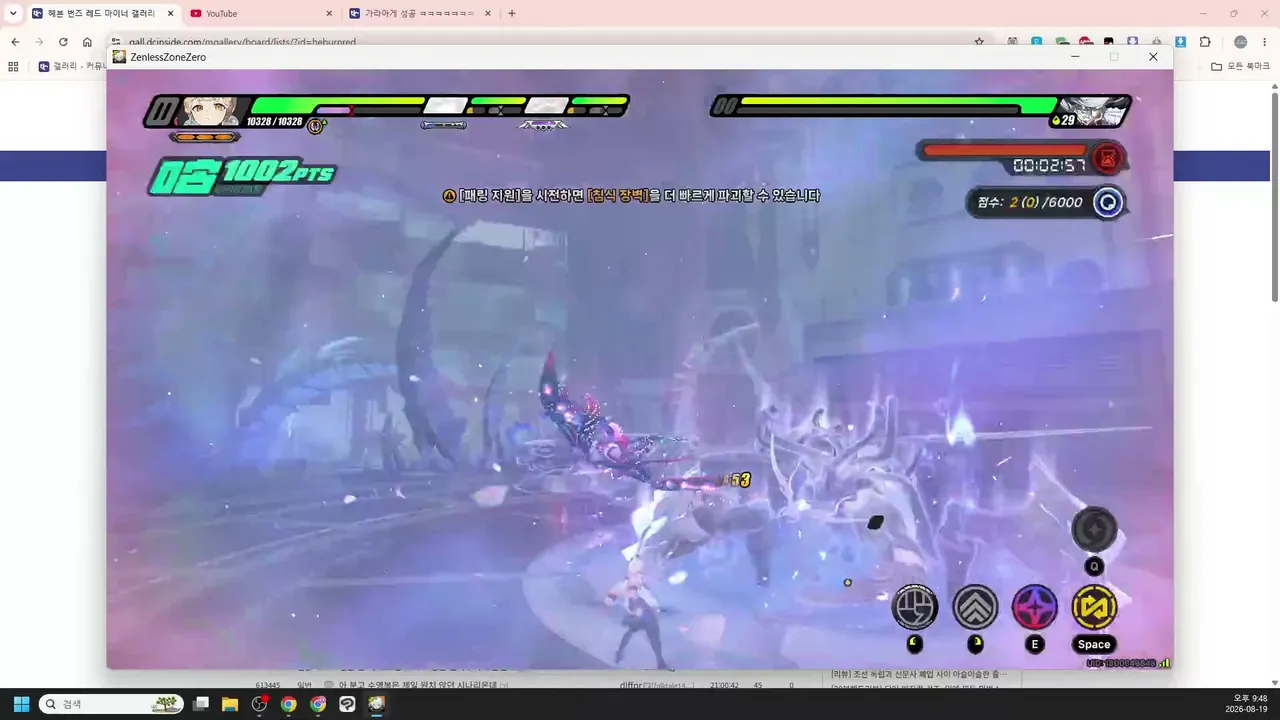This screenshot has width=1280, height=720.
Task: Select the active character portrait in the HUD
Action: point(210,110)
